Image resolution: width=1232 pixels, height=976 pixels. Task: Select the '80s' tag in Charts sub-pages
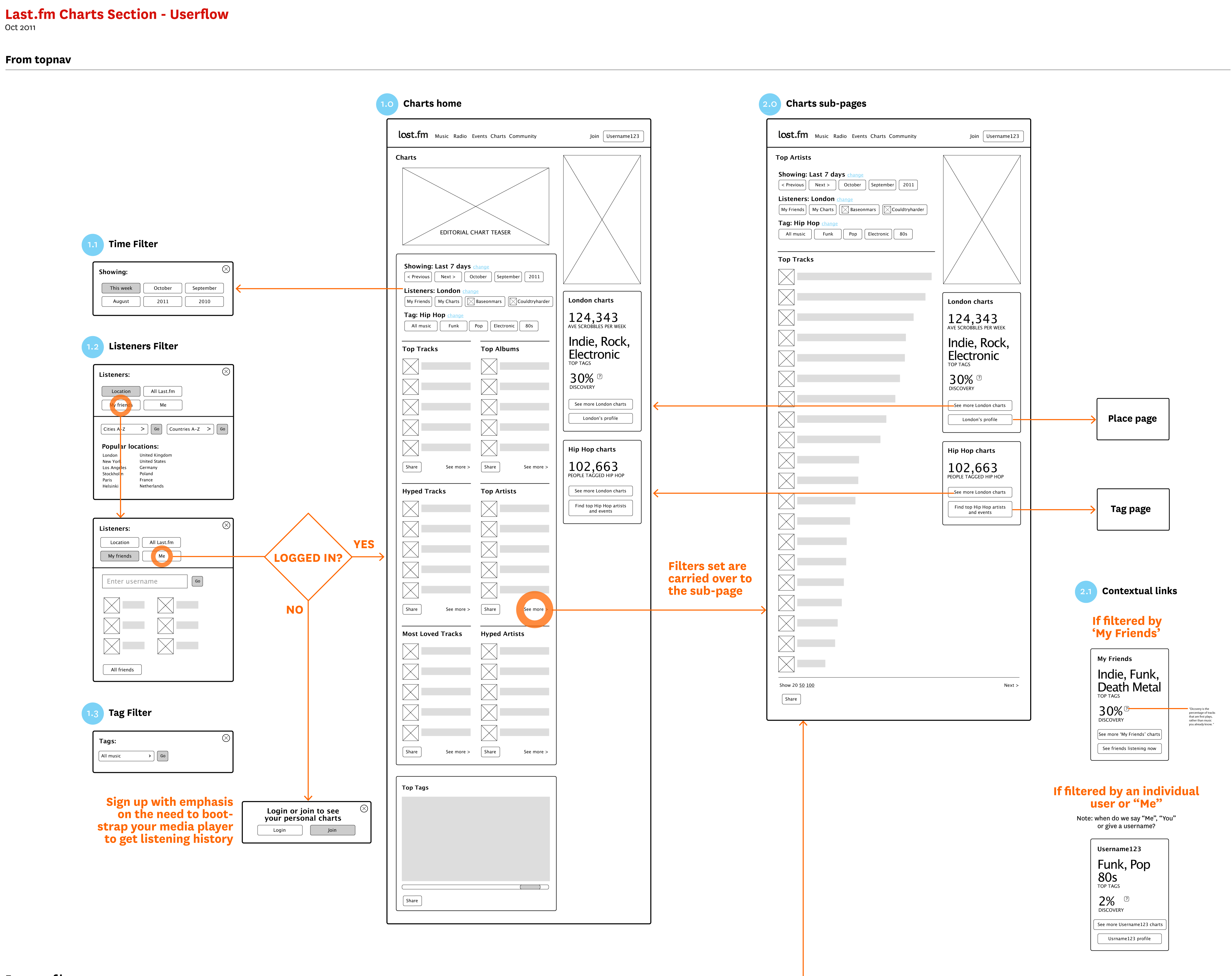pos(904,234)
